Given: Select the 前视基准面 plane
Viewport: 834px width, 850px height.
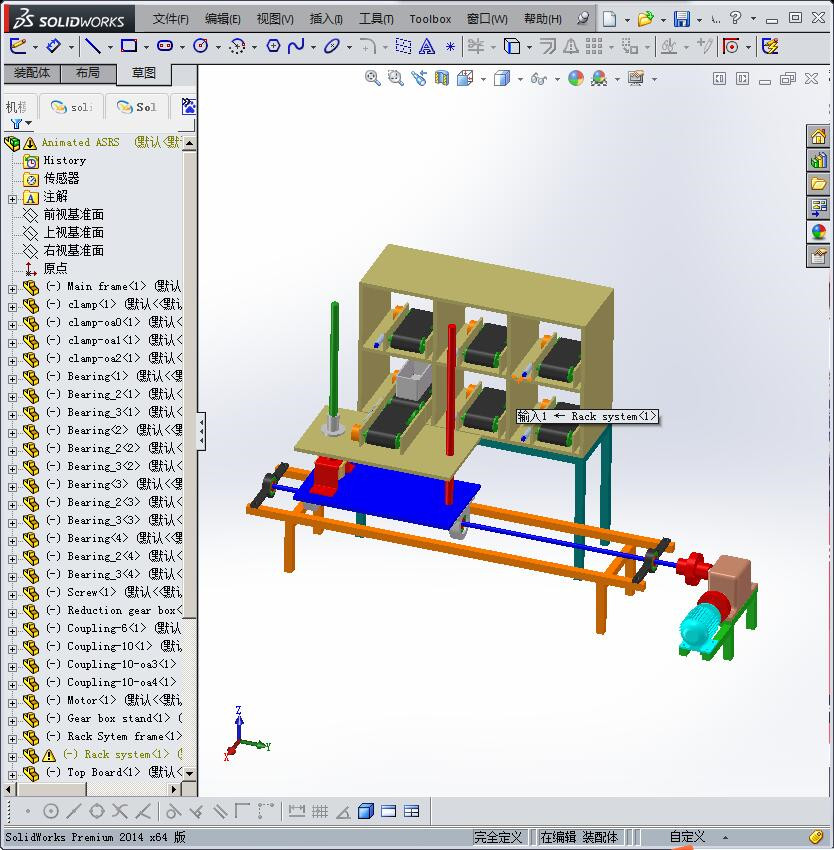Looking at the screenshot, I should click(x=73, y=215).
